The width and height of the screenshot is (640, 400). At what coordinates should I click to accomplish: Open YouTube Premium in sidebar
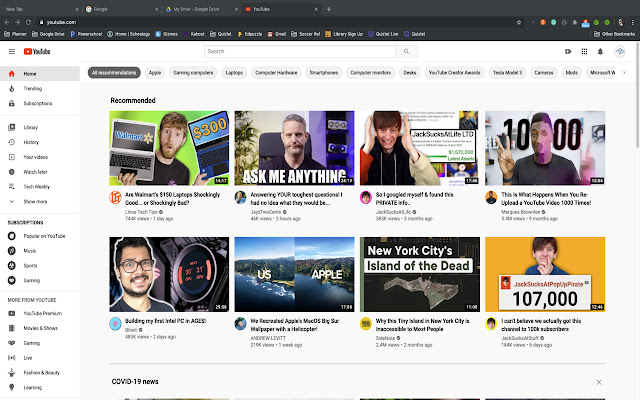40,313
